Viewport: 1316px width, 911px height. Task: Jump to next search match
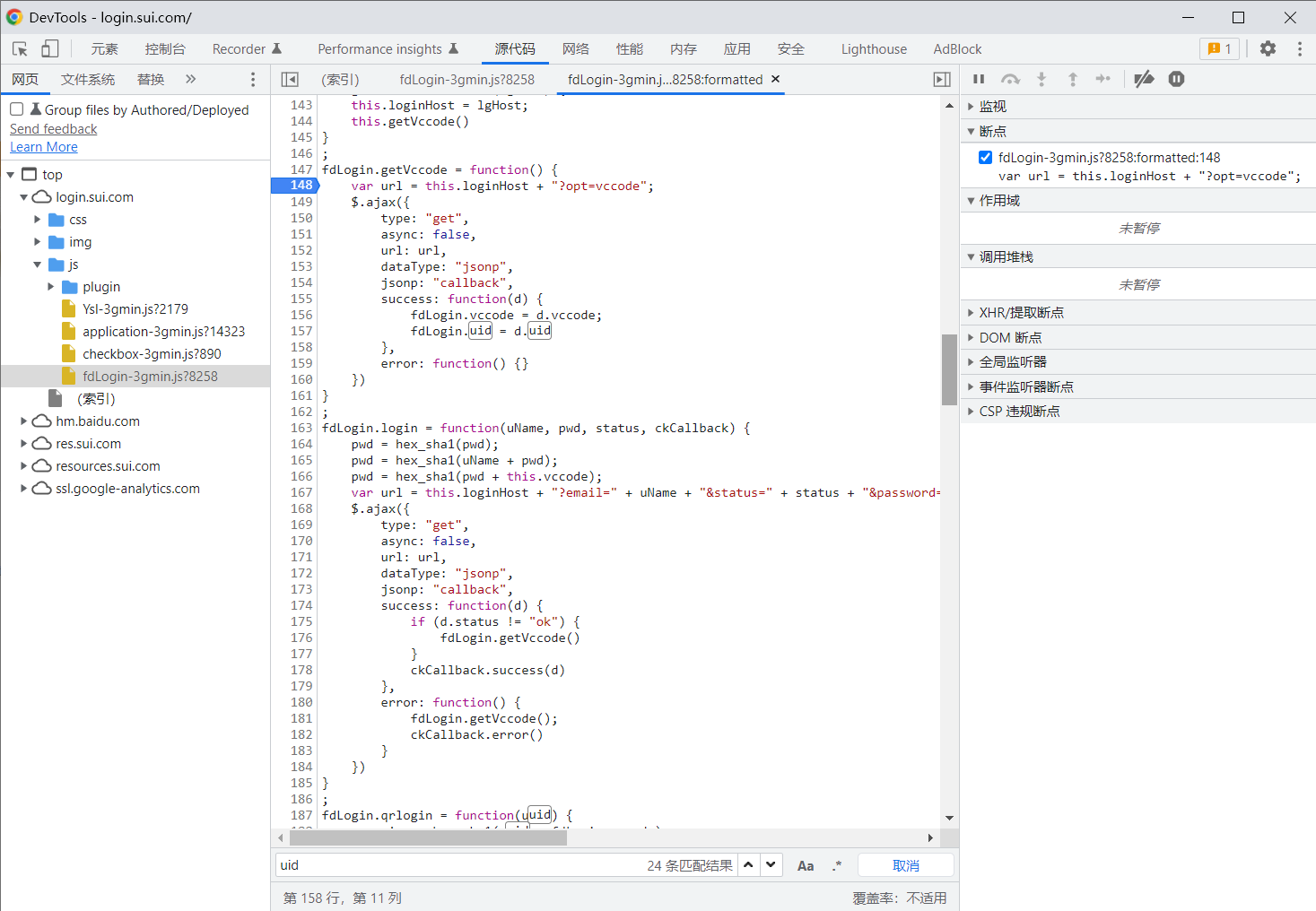771,865
